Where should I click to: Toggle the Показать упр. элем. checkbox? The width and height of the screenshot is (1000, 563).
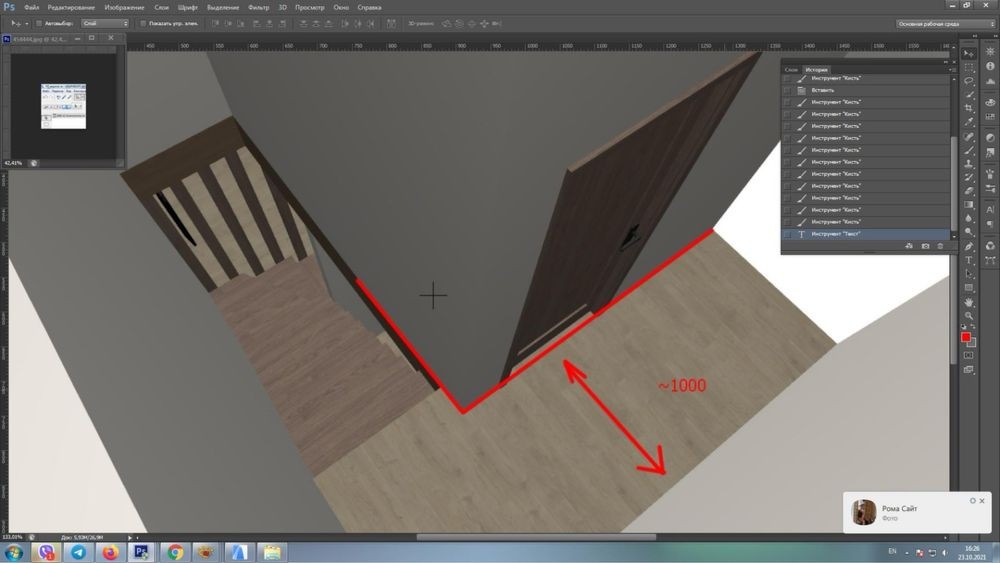(142, 22)
